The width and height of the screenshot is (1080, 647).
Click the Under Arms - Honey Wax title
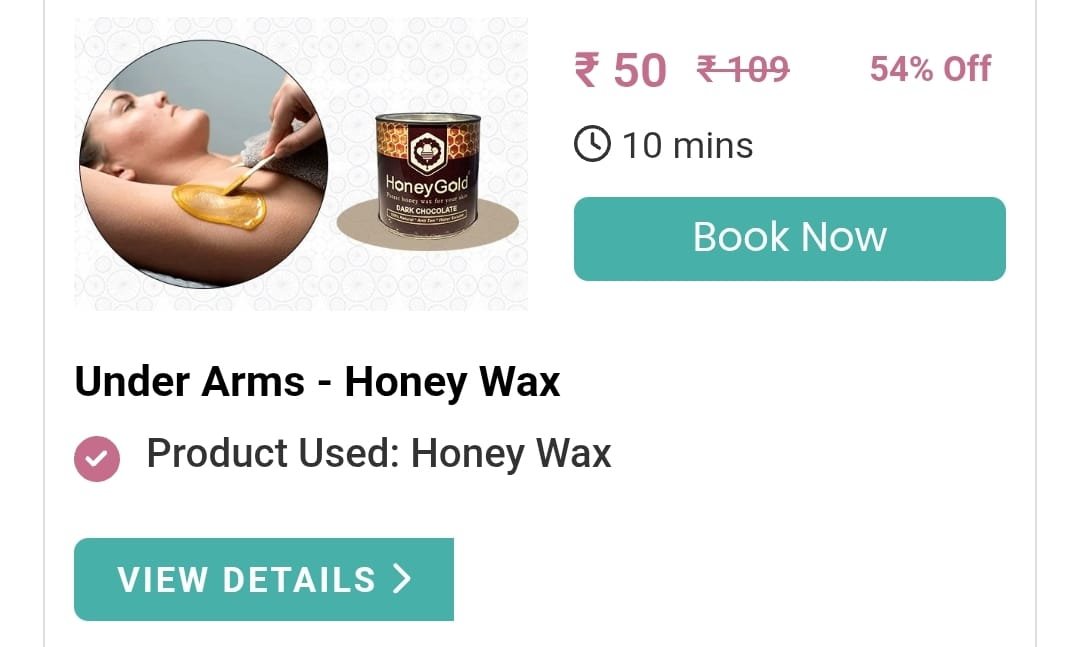point(317,382)
